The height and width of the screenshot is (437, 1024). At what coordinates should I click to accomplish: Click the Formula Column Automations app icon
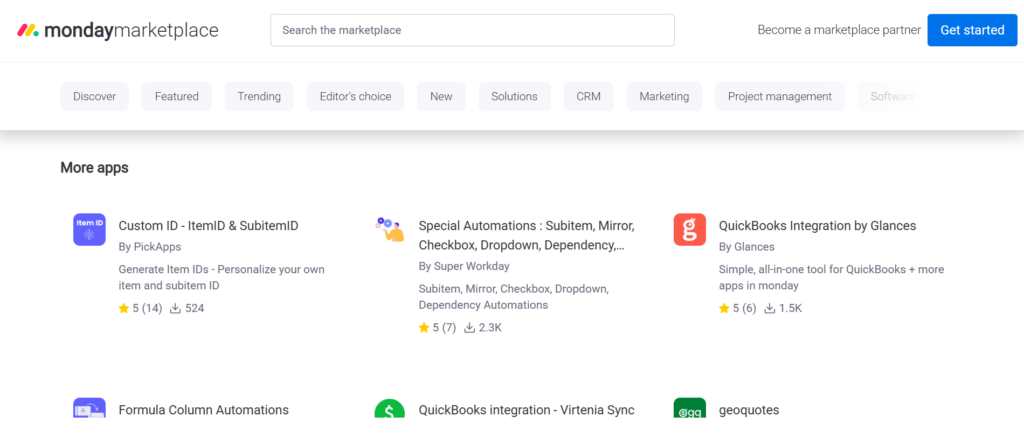(x=89, y=408)
